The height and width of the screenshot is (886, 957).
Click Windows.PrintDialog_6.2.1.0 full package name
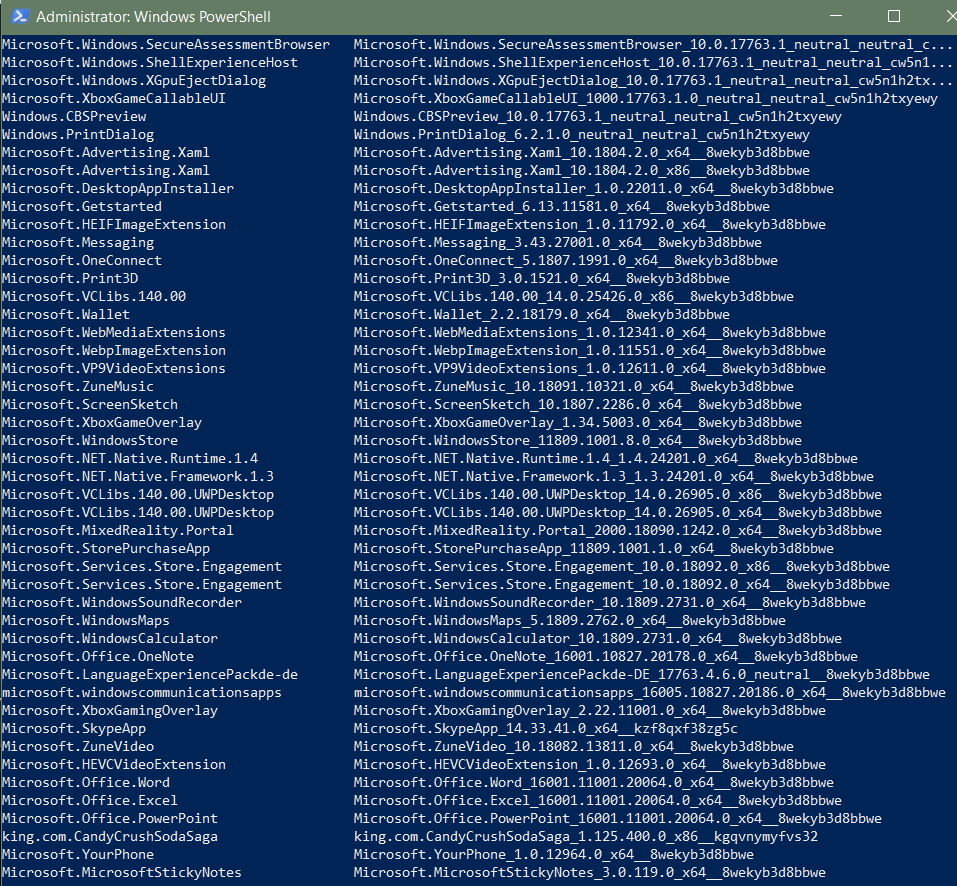click(x=582, y=135)
